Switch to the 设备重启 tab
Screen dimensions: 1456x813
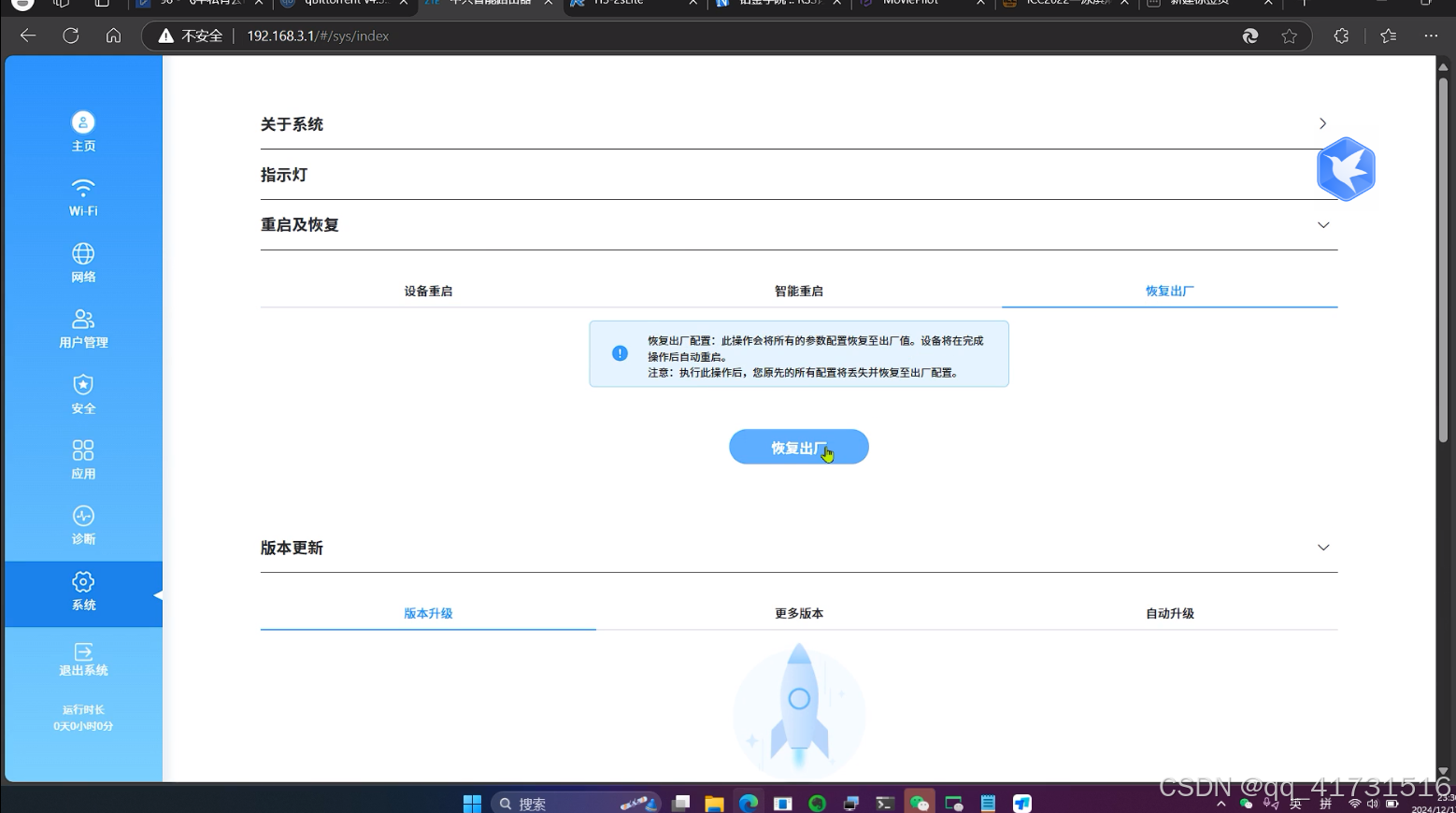(x=428, y=291)
